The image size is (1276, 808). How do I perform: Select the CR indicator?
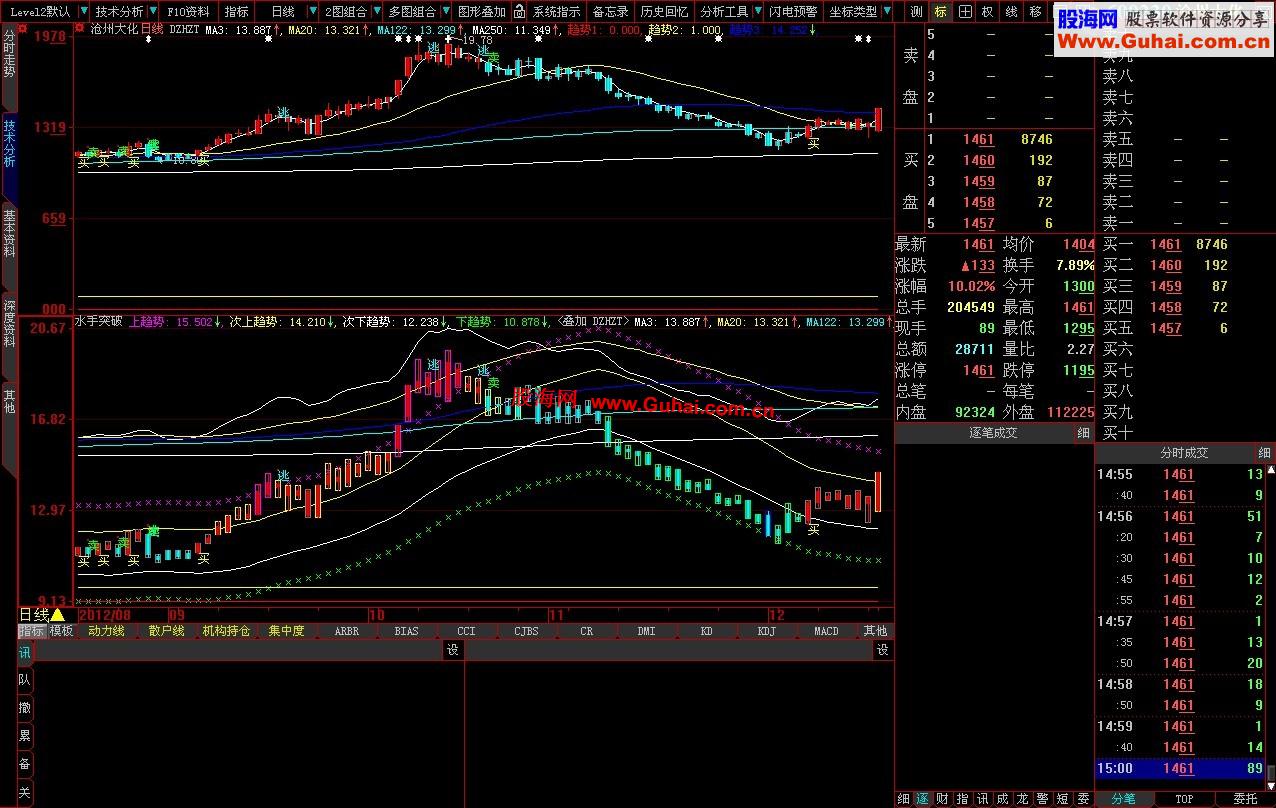(x=586, y=631)
